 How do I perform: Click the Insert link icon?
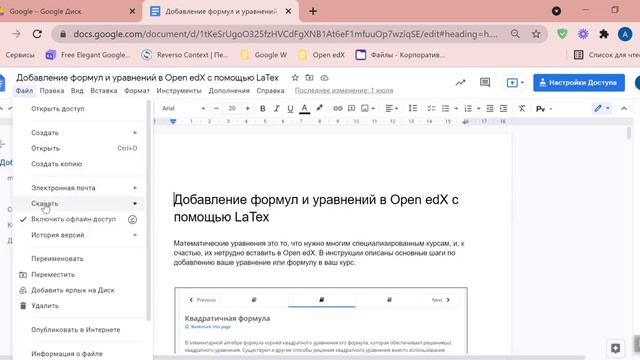coord(338,109)
